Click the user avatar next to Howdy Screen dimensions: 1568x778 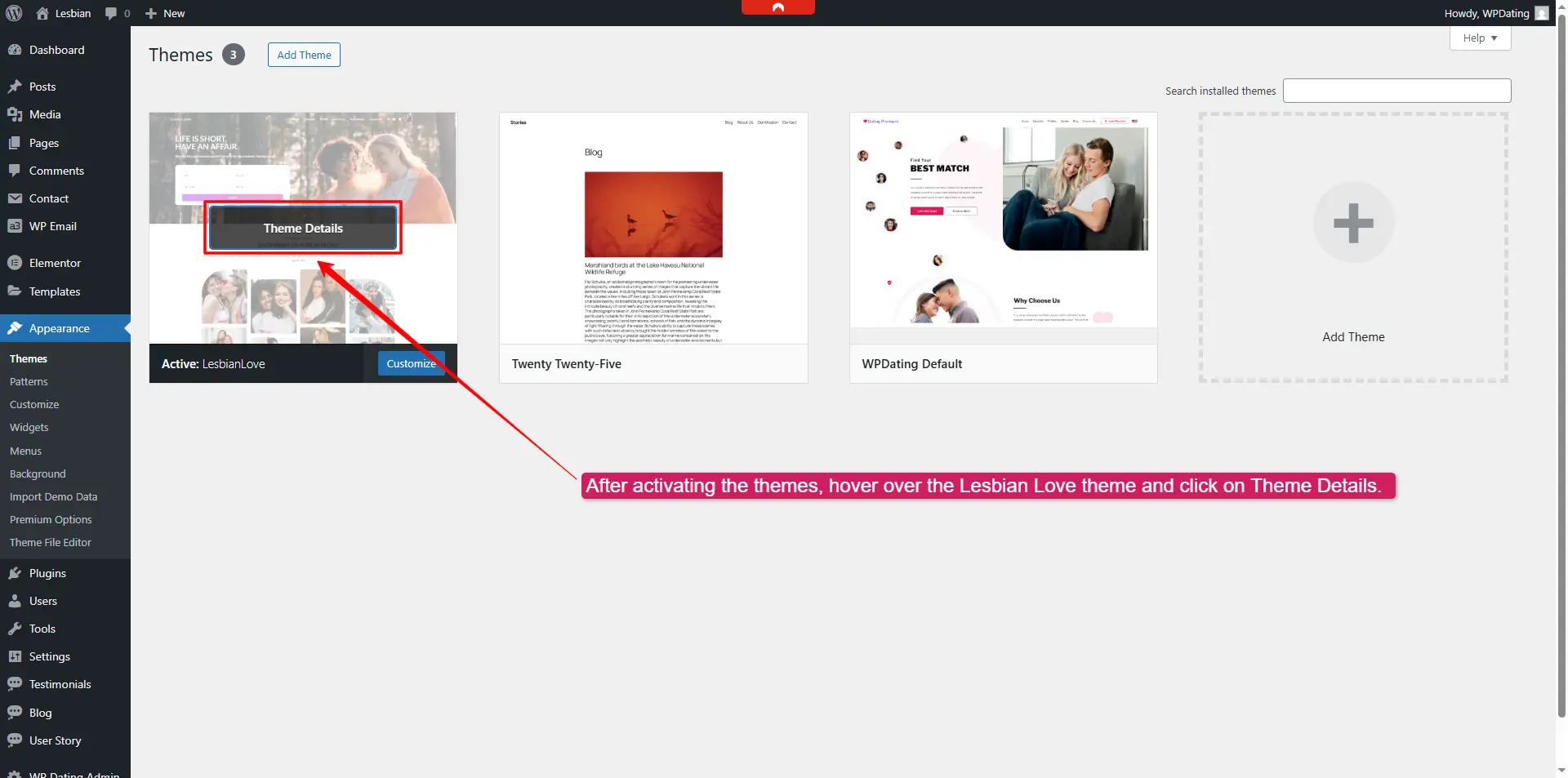[1541, 13]
